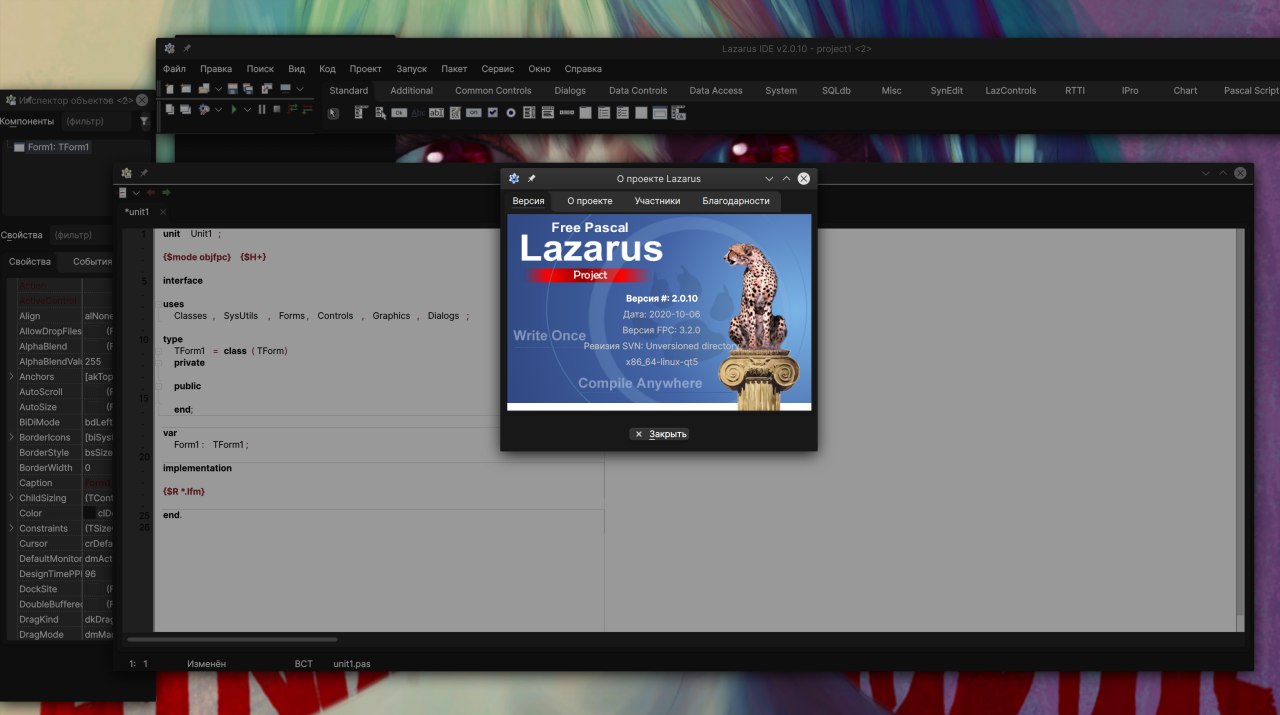Click the build mode gear icon
1280x715 pixels.
204,109
